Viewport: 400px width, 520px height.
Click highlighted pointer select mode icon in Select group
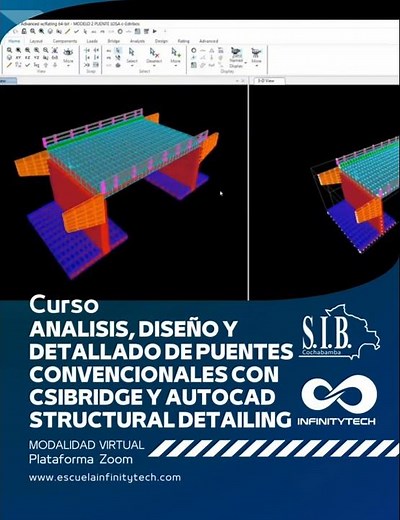(x=118, y=51)
